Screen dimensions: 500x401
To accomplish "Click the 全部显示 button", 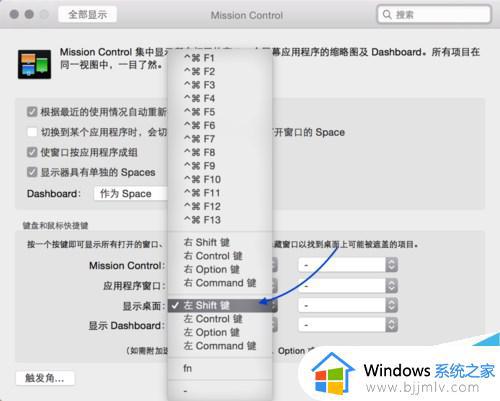I will [87, 14].
